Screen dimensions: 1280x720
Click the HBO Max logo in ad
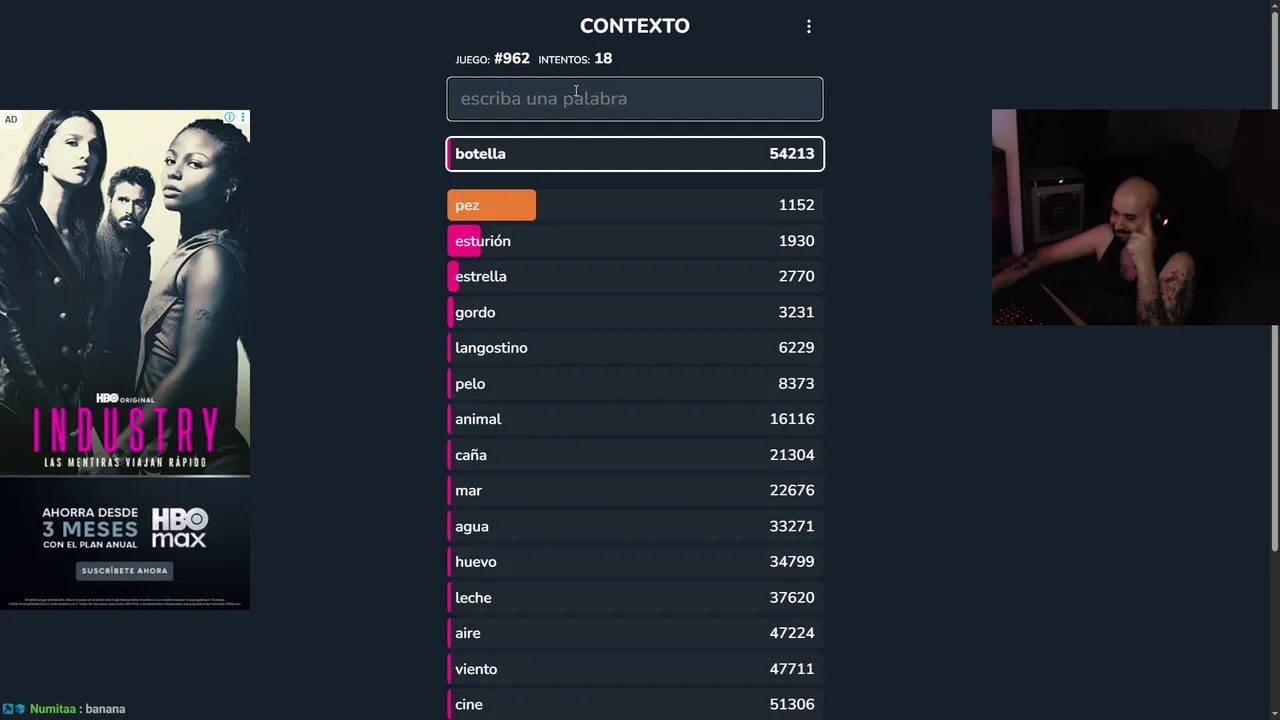[x=180, y=527]
